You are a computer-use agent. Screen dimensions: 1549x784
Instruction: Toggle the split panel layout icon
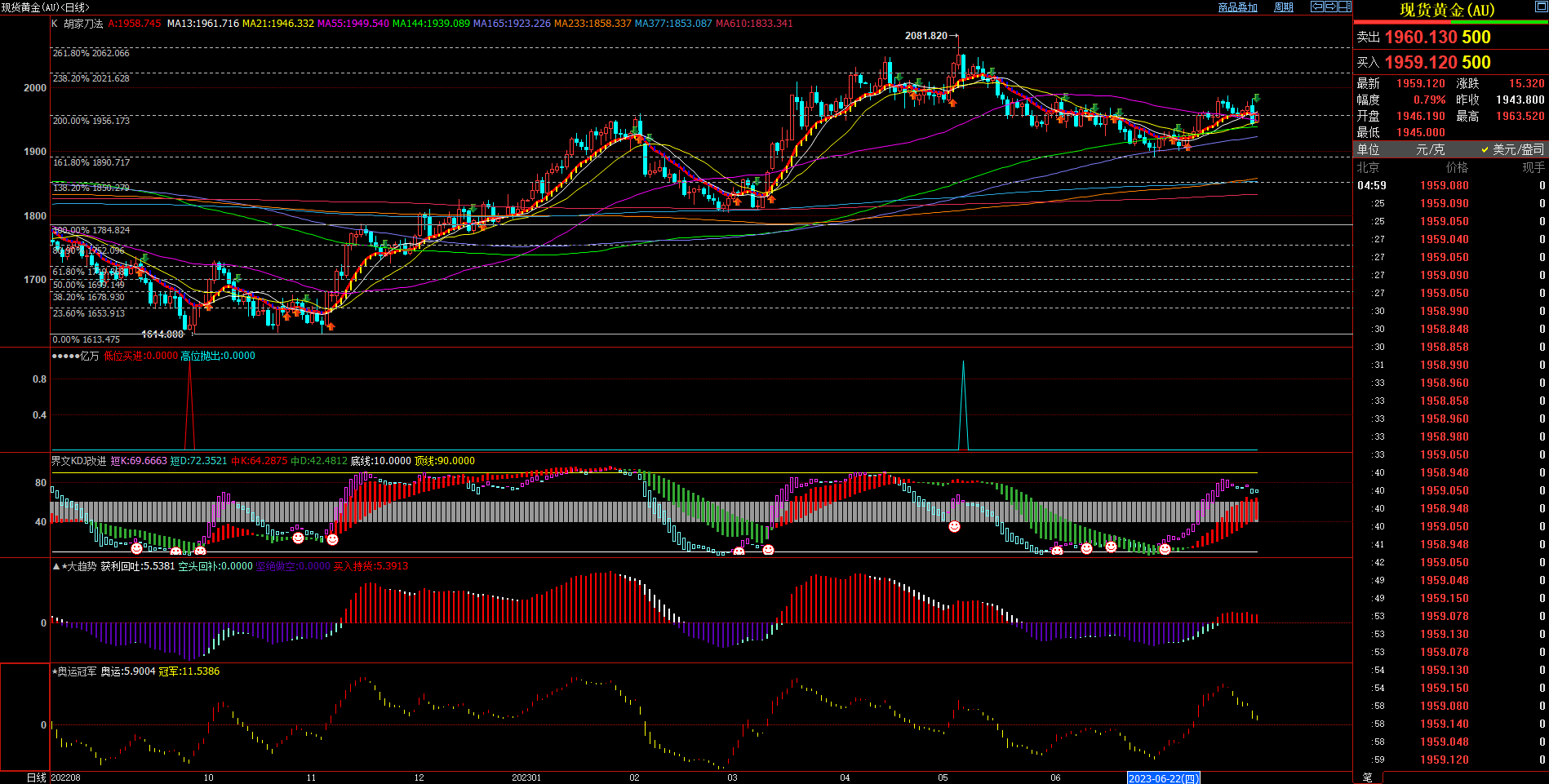1344,7
